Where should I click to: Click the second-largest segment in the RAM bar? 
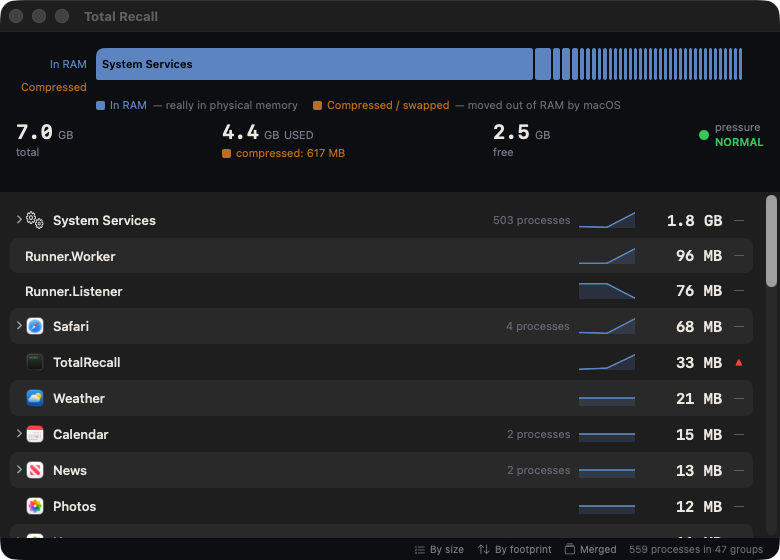[543, 64]
